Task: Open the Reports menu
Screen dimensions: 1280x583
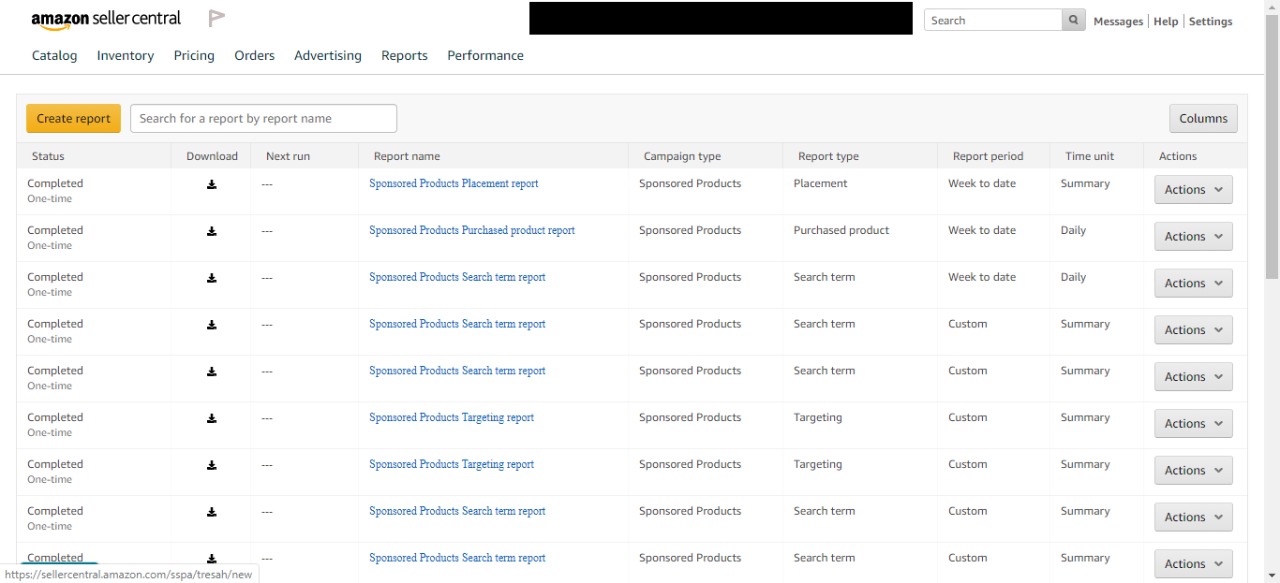Action: click(404, 56)
